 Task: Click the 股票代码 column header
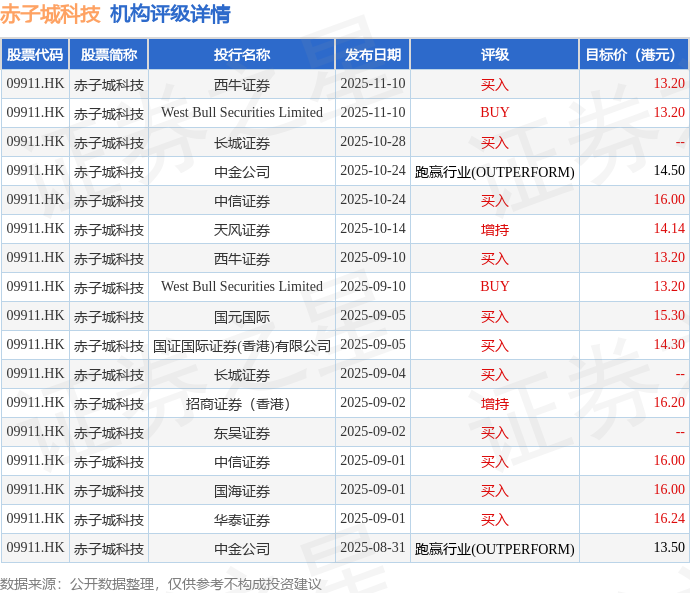(x=35, y=55)
